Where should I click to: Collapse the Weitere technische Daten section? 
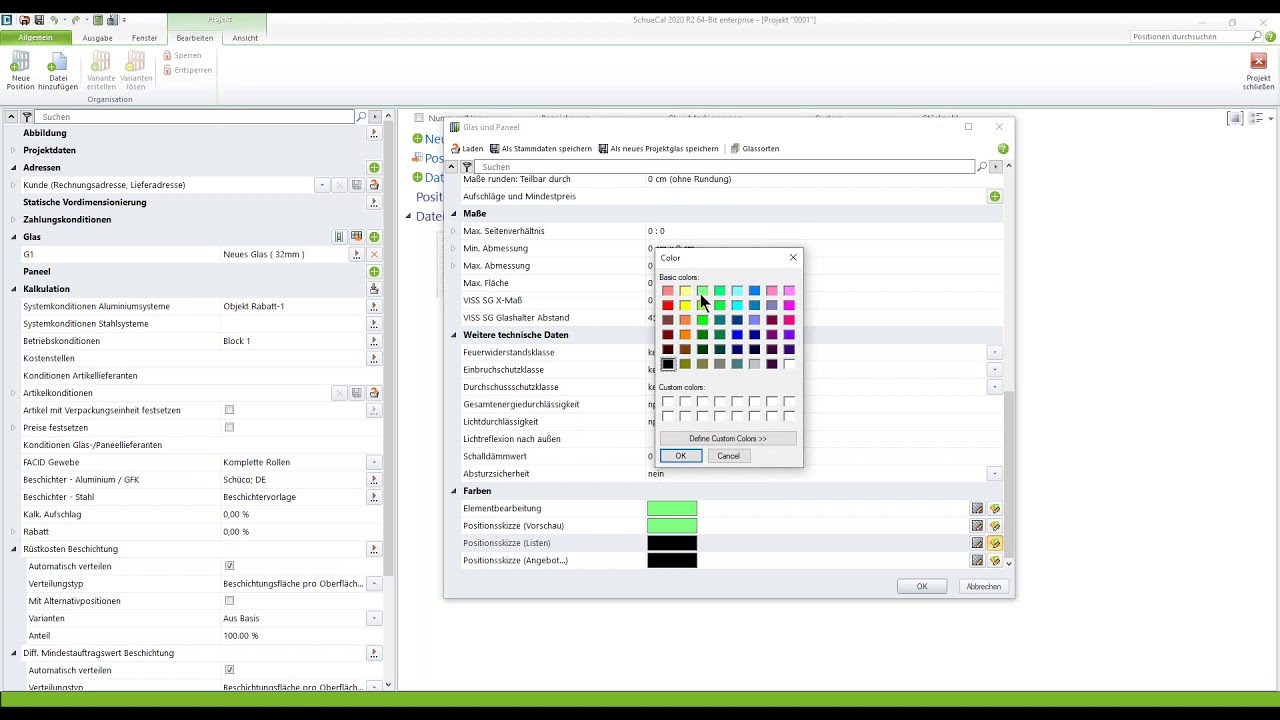pyautogui.click(x=453, y=335)
